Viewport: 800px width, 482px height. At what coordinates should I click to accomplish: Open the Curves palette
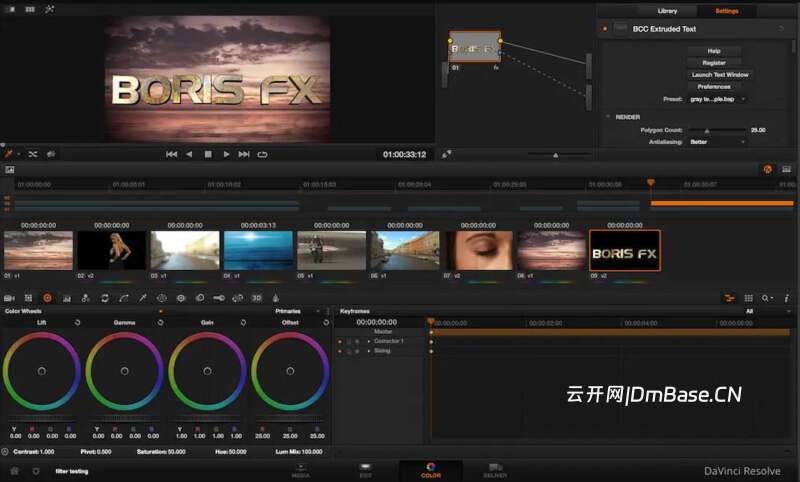[124, 298]
